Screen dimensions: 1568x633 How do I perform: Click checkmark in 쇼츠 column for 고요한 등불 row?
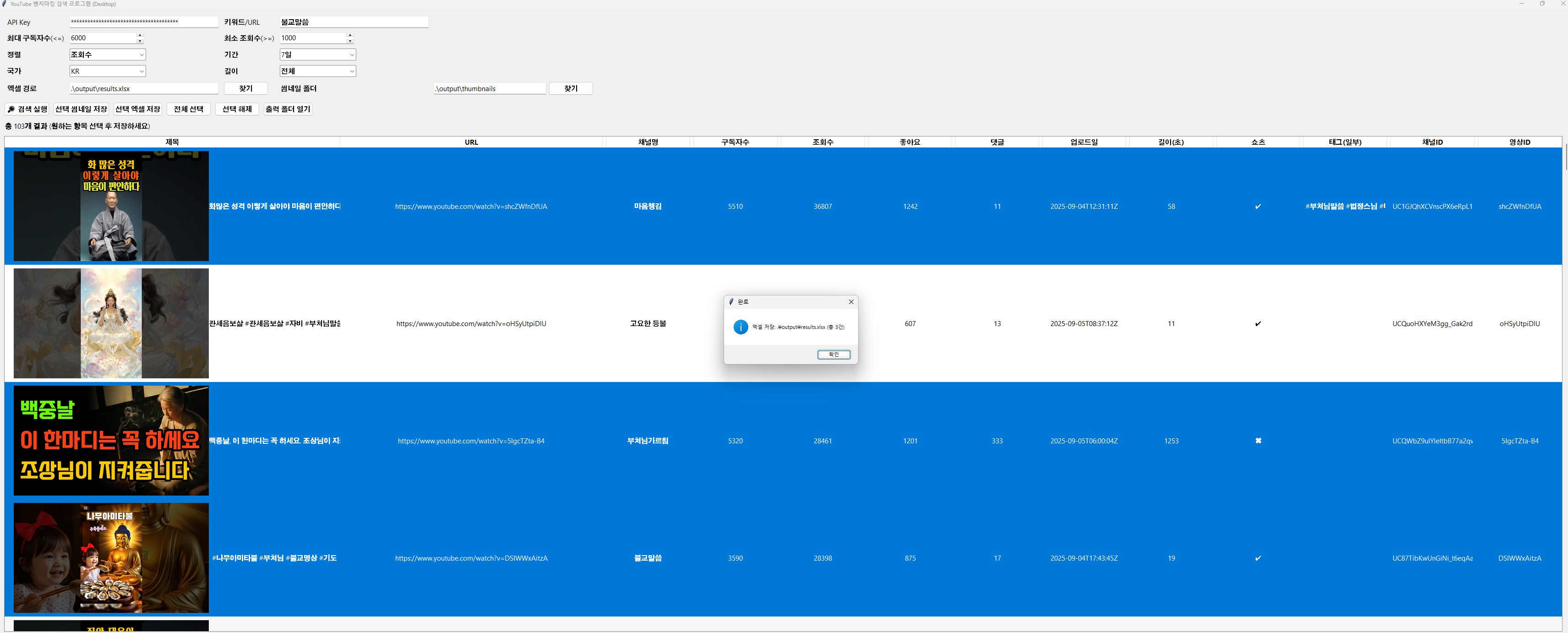point(1258,324)
